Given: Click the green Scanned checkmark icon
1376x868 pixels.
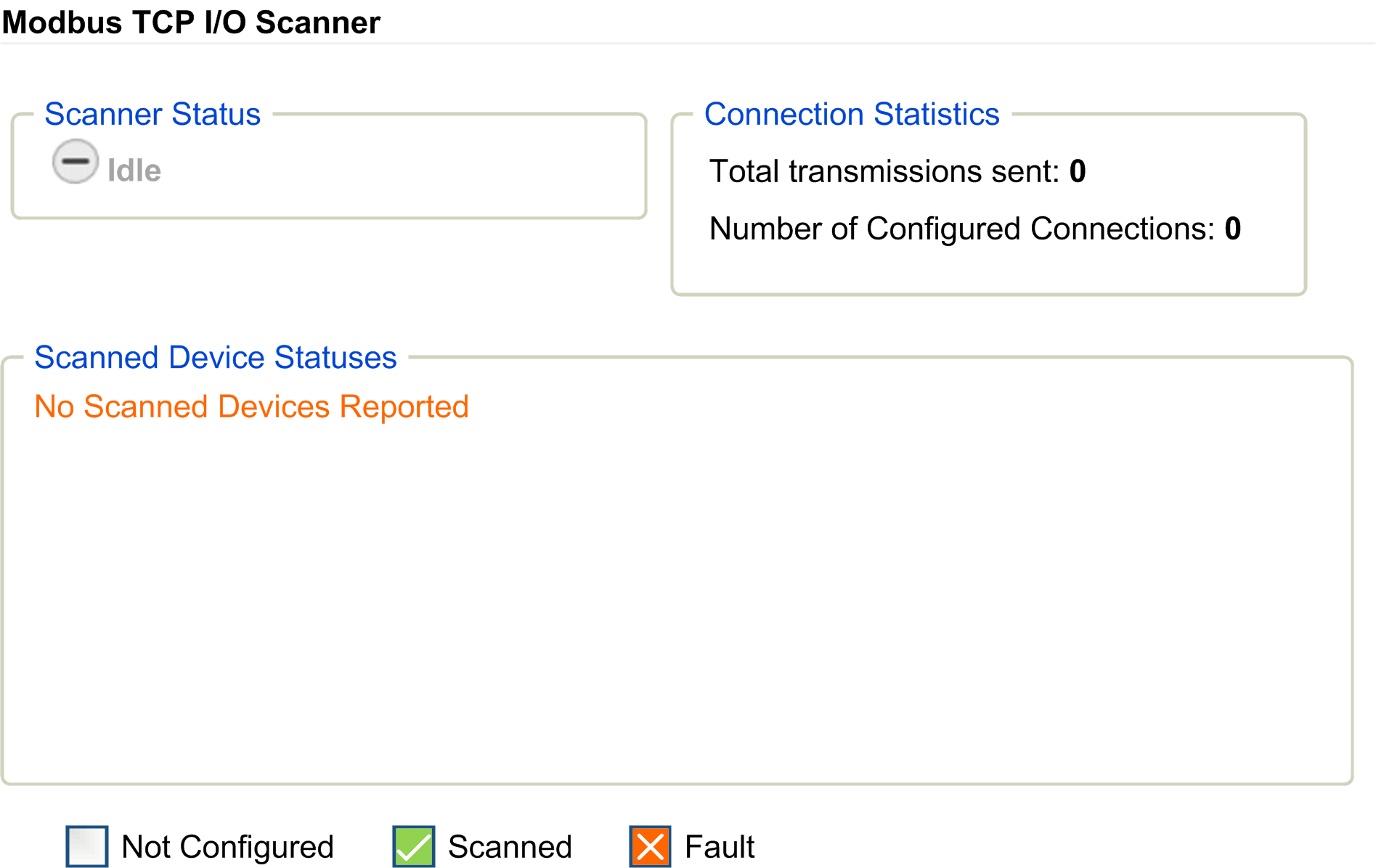Looking at the screenshot, I should 414,846.
